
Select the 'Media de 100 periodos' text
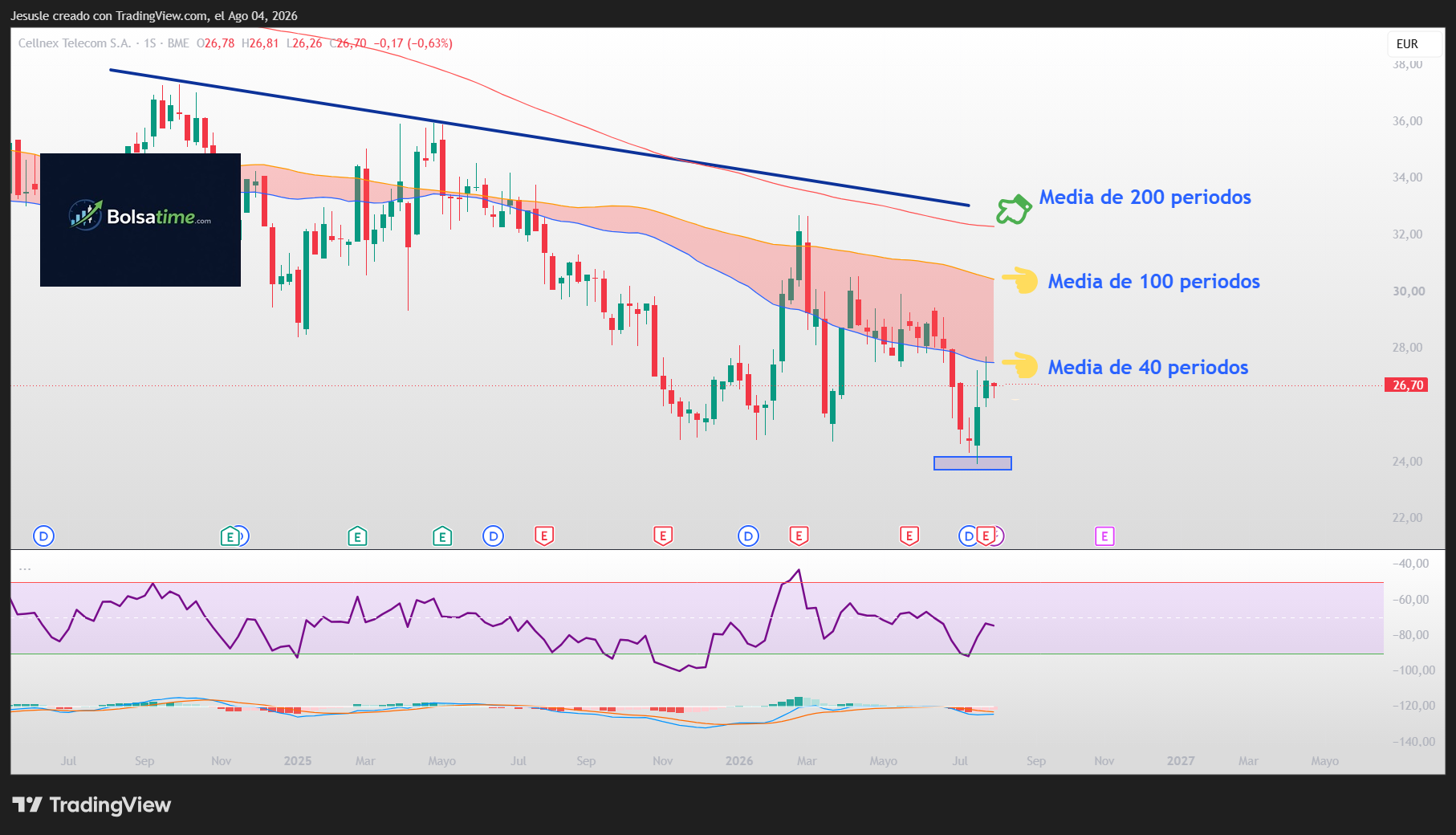1154,282
